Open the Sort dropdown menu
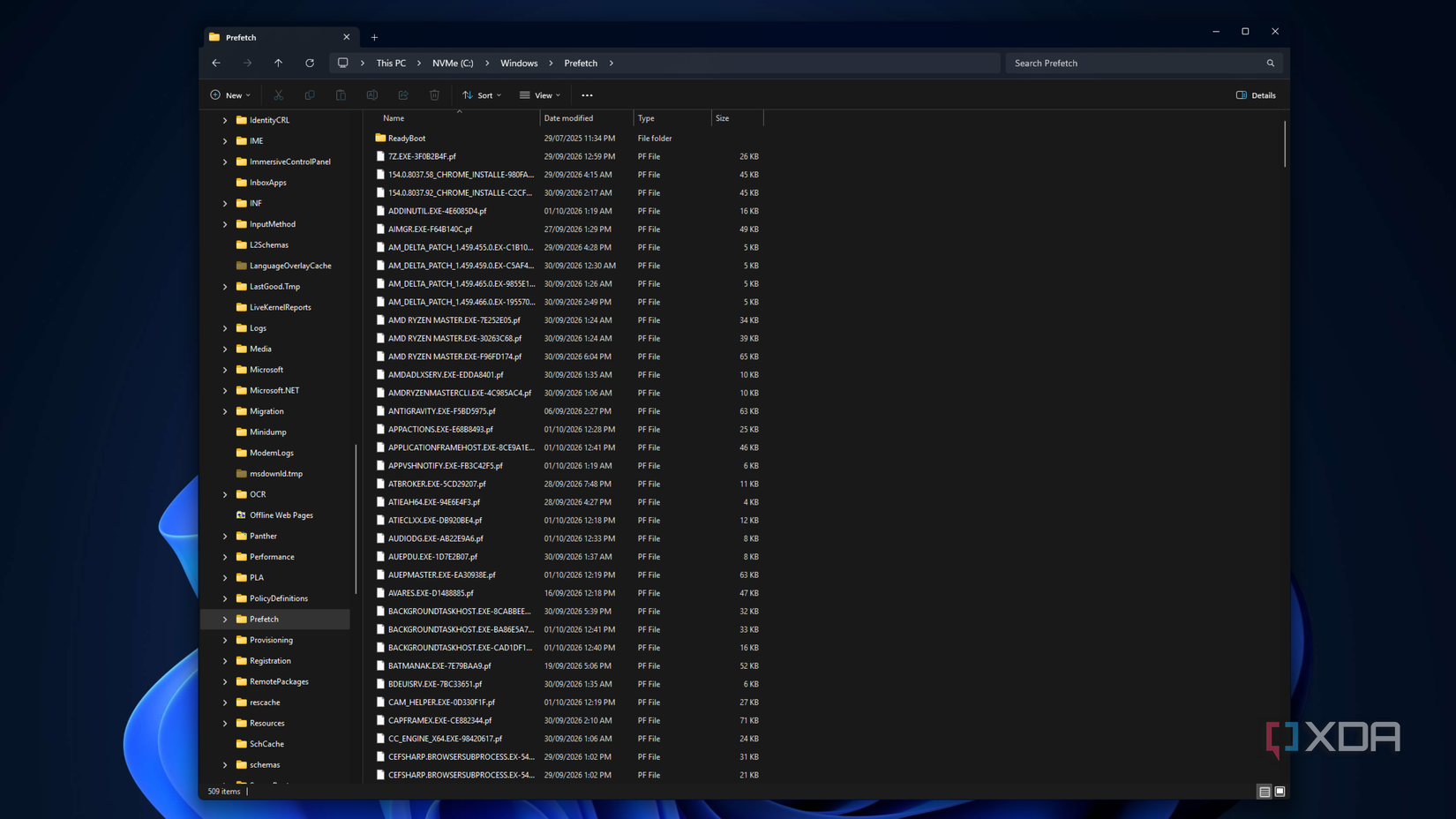Viewport: 1456px width, 819px height. [482, 95]
